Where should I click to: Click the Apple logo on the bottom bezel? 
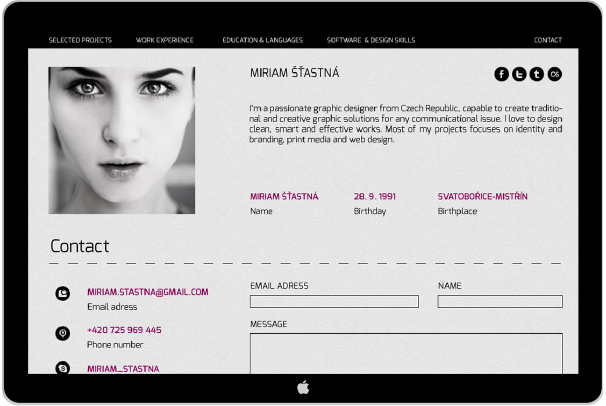click(303, 387)
